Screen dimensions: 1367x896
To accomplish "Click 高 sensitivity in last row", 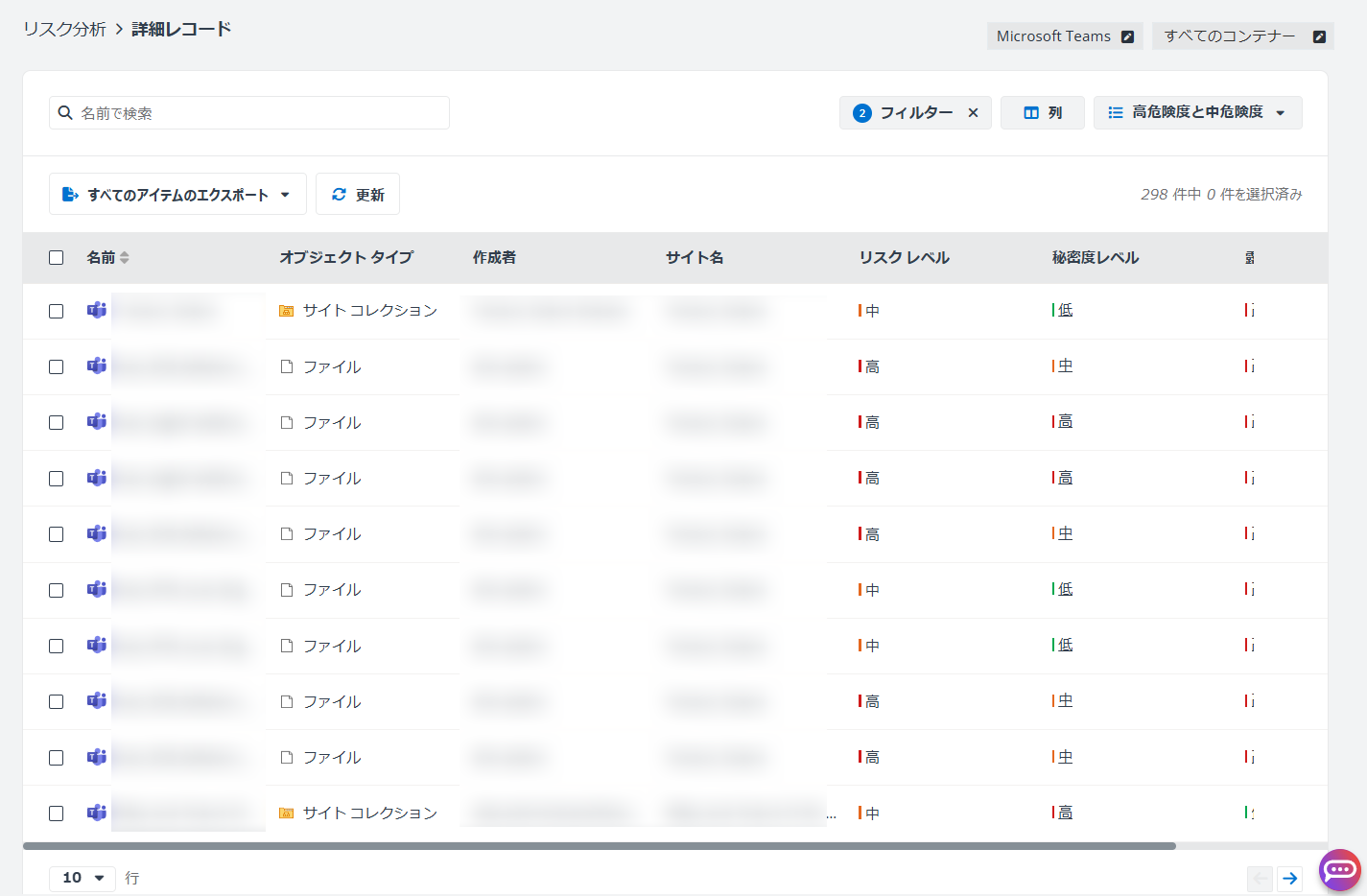I will 1065,813.
